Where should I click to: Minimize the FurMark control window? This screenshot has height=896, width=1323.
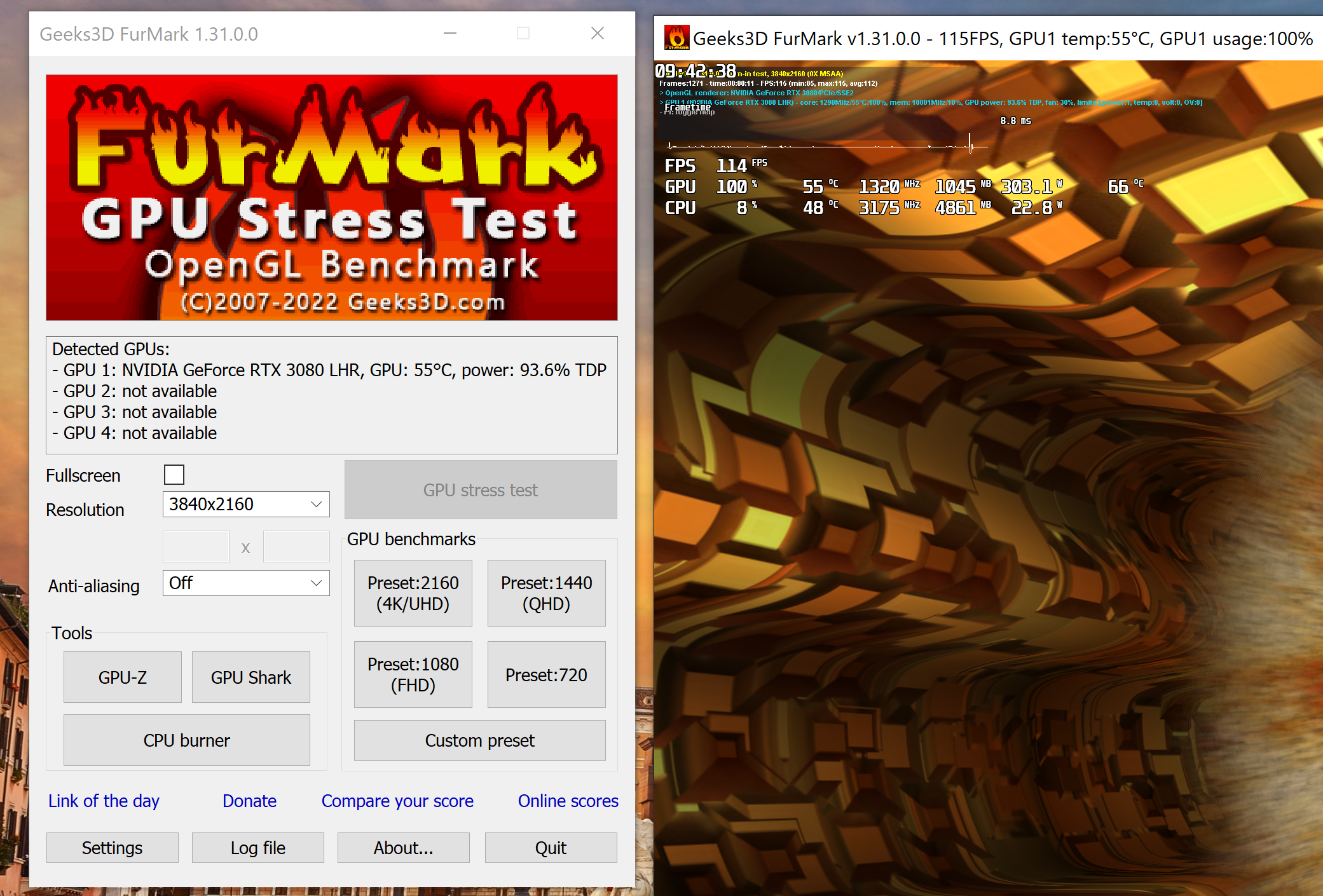pyautogui.click(x=450, y=34)
